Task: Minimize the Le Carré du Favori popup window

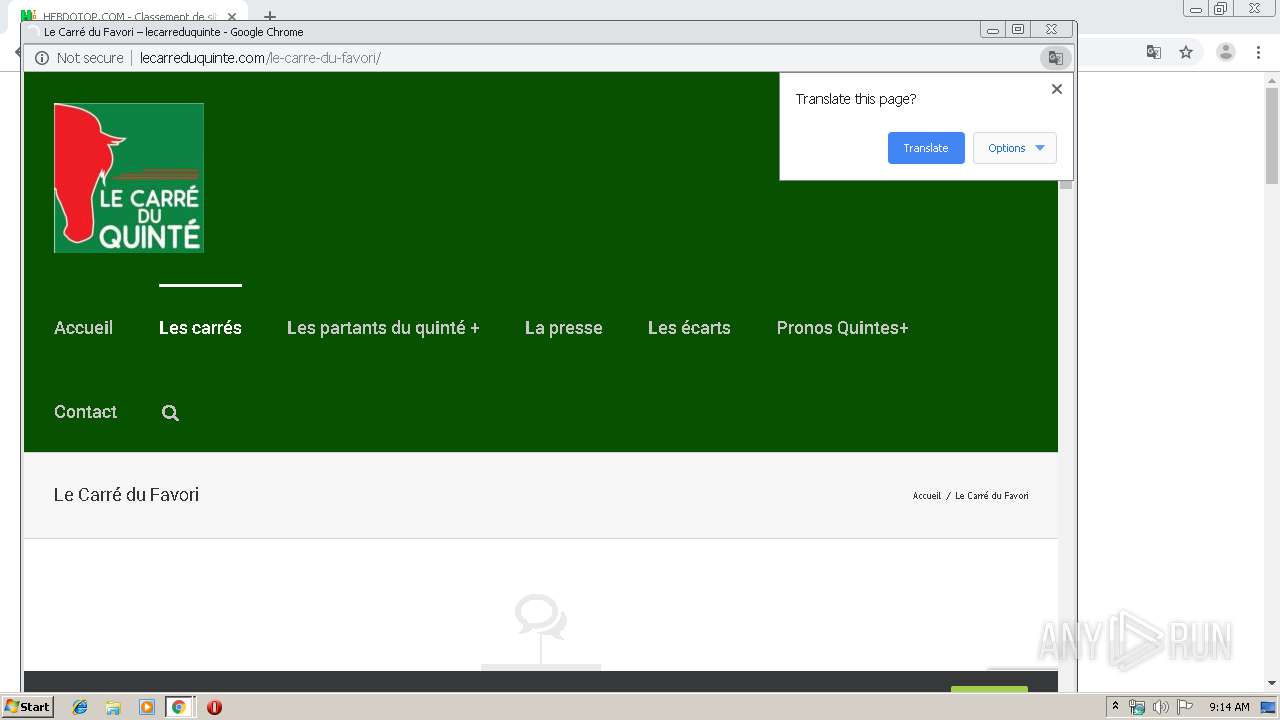Action: pyautogui.click(x=993, y=30)
